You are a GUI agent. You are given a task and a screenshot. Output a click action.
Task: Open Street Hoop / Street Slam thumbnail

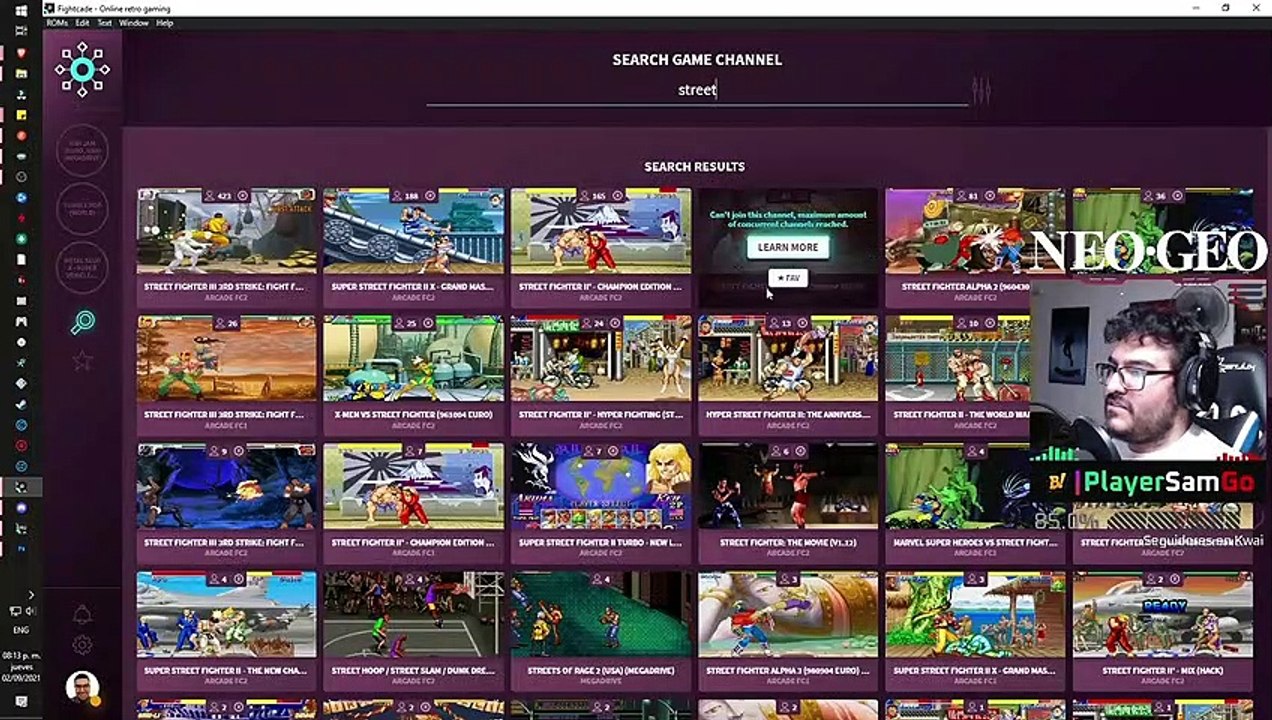click(x=414, y=615)
